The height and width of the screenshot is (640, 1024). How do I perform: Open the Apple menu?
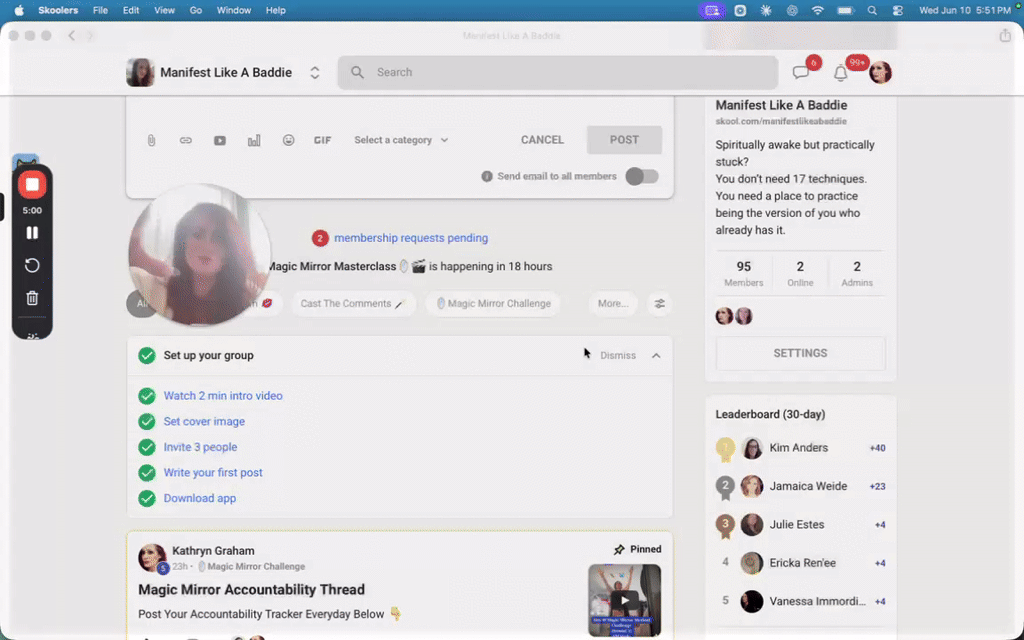(x=19, y=10)
